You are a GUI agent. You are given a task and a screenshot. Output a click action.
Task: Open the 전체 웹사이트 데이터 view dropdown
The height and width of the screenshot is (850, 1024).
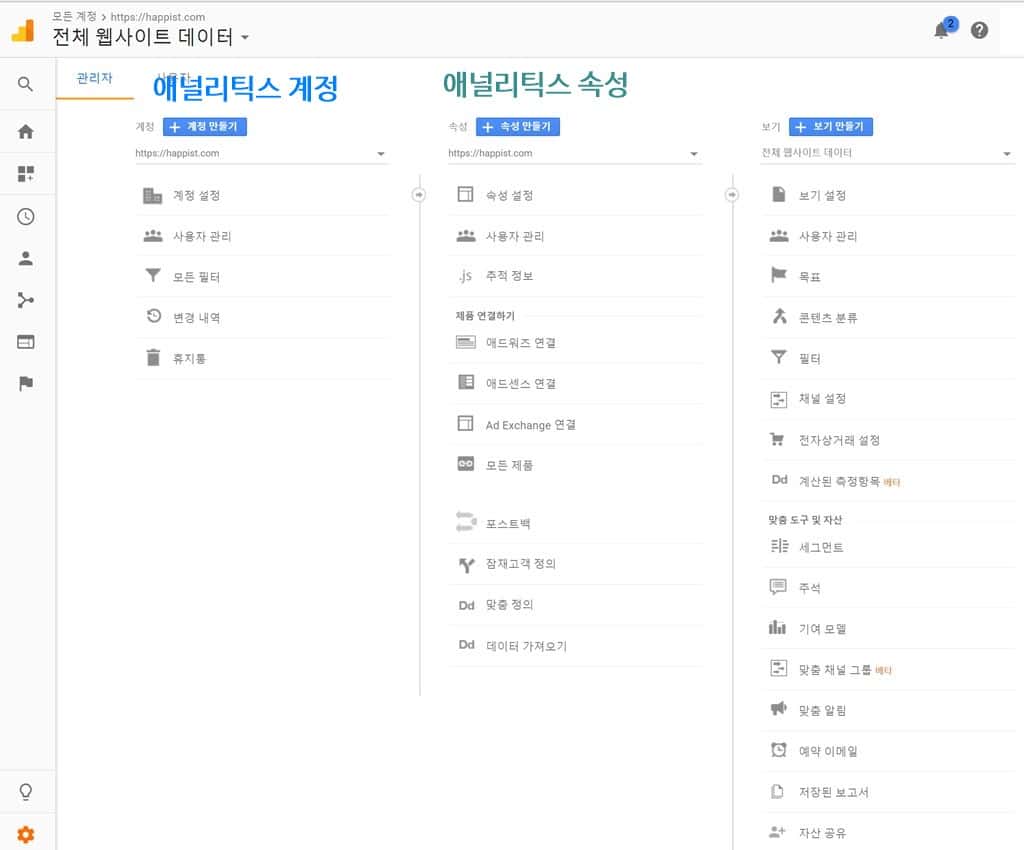[1005, 153]
